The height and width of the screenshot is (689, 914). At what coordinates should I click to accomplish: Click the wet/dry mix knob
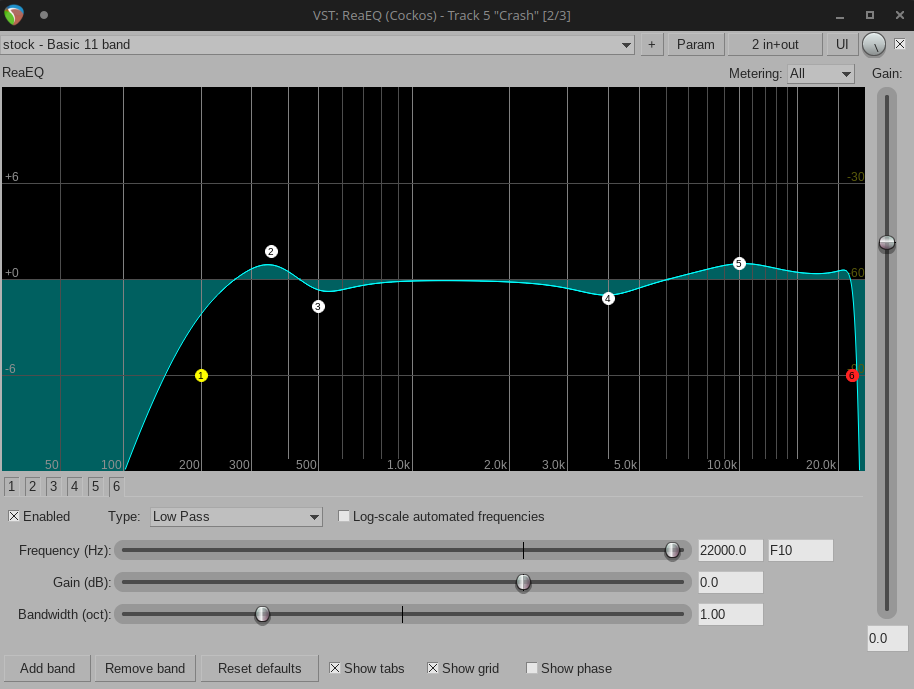[x=873, y=44]
